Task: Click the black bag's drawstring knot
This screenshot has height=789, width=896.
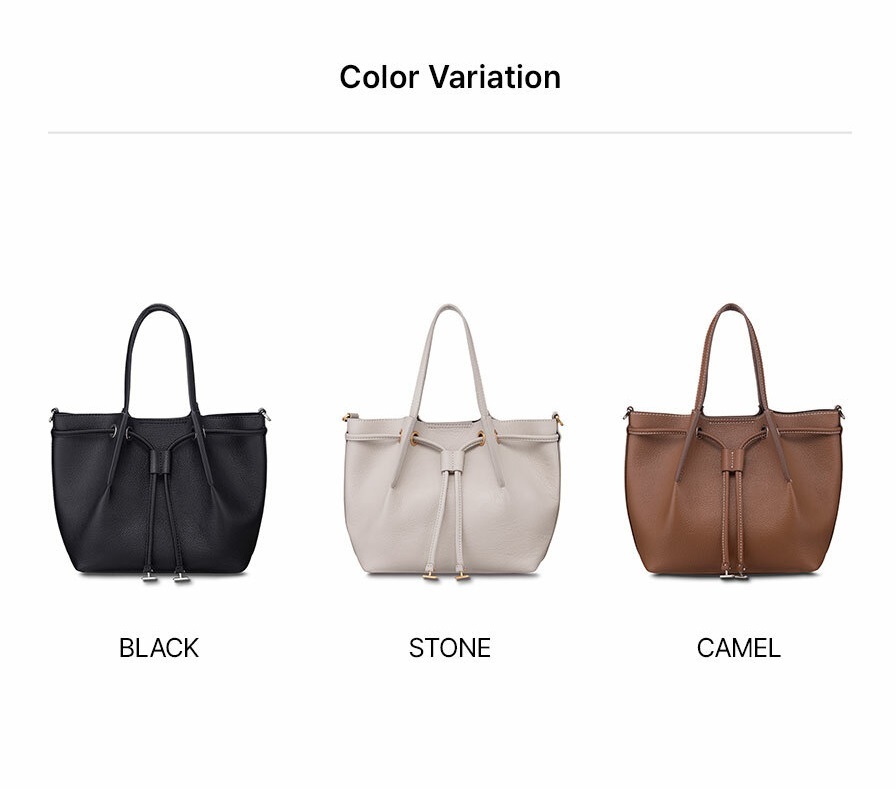Action: [161, 462]
